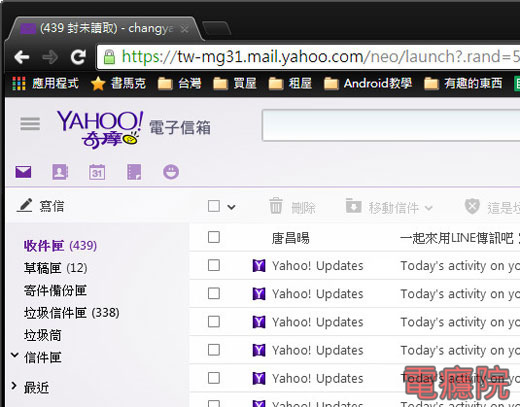520x407 pixels.
Task: Open the Mail envelope icon
Action: (23, 172)
